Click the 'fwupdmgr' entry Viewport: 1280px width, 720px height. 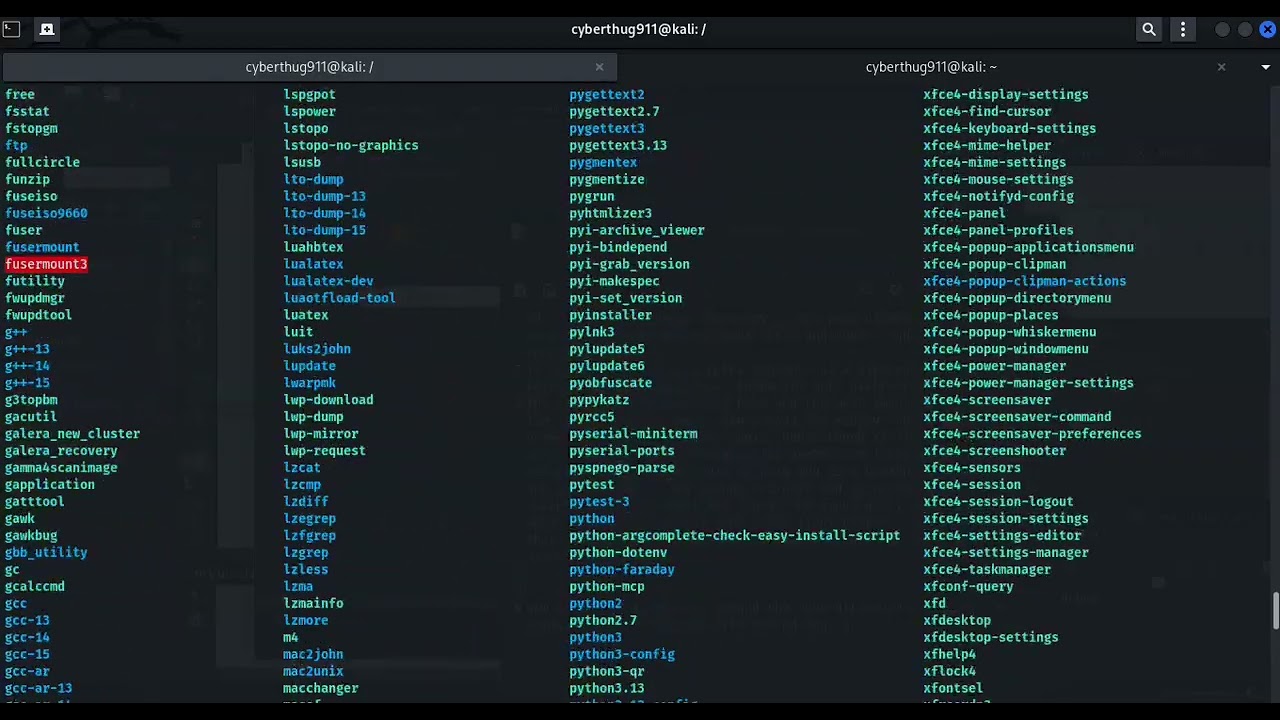tap(35, 298)
